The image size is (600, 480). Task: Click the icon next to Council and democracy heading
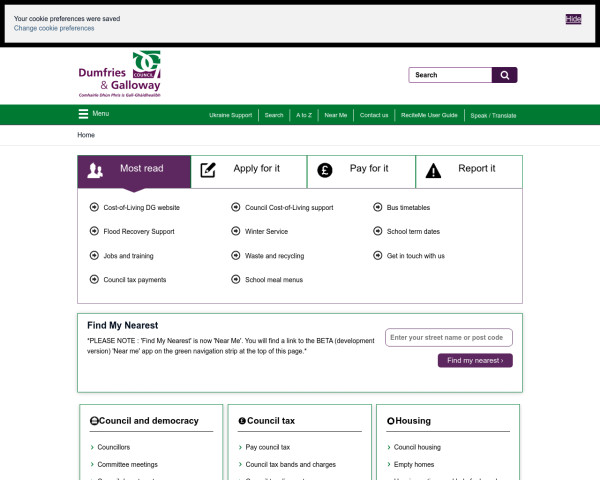click(x=94, y=421)
